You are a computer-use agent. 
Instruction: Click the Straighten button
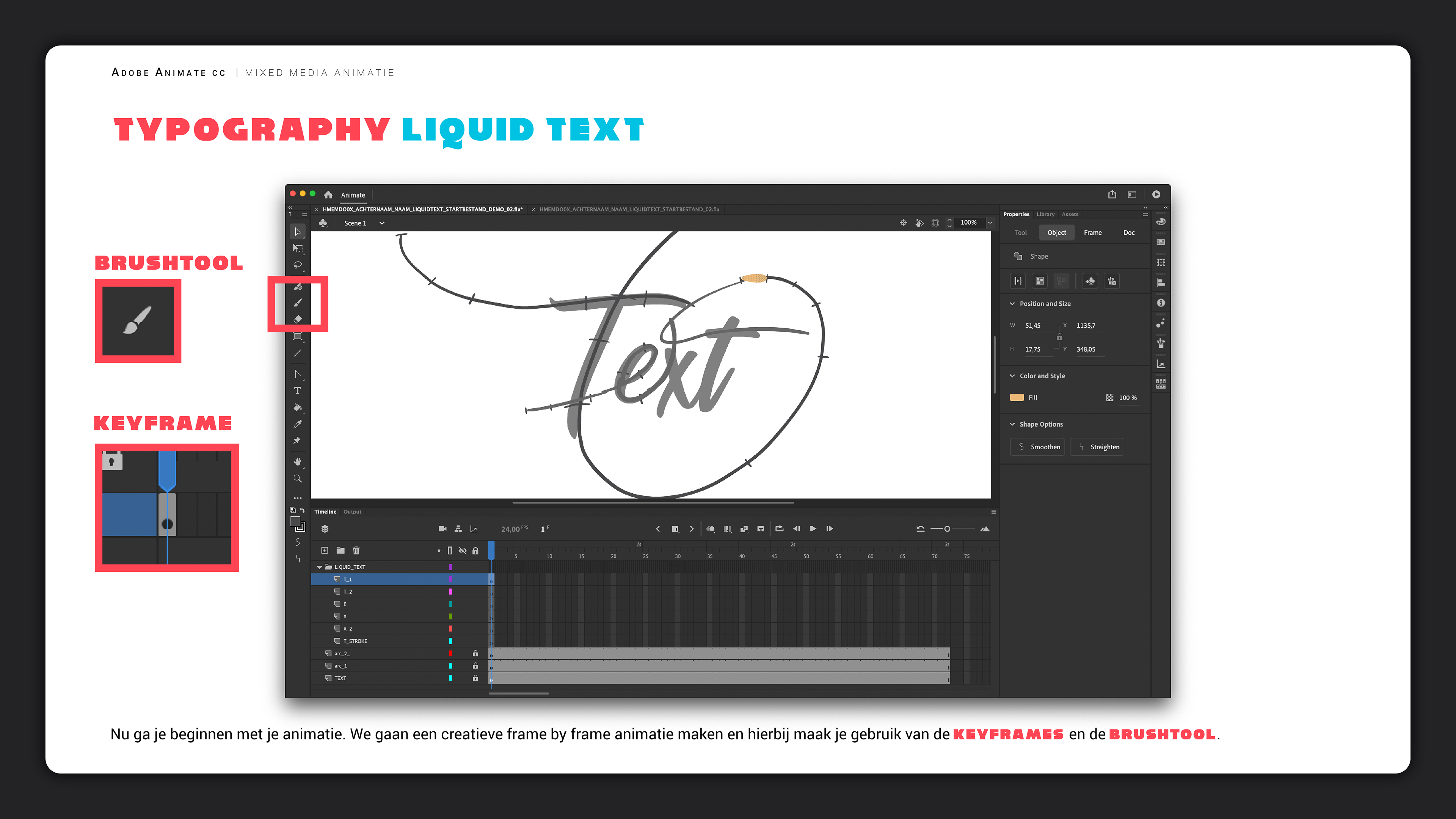click(x=1098, y=447)
